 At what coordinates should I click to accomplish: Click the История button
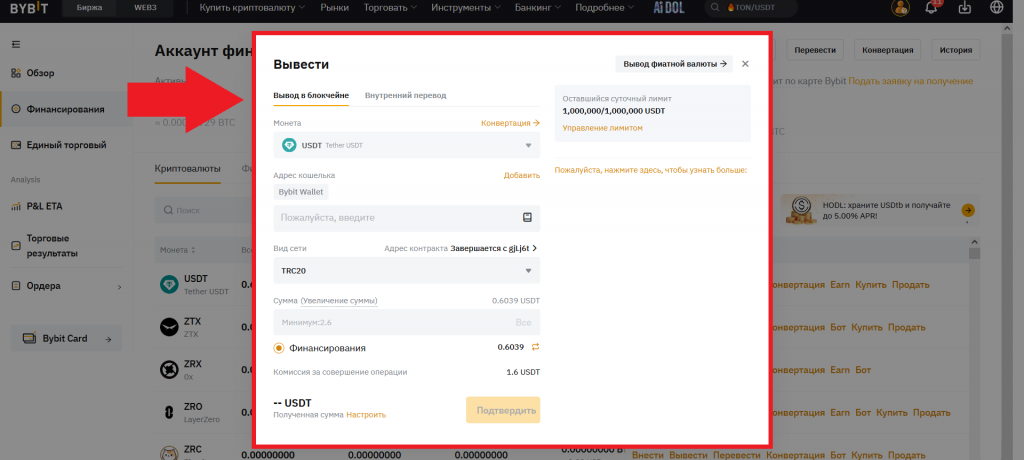(x=956, y=50)
